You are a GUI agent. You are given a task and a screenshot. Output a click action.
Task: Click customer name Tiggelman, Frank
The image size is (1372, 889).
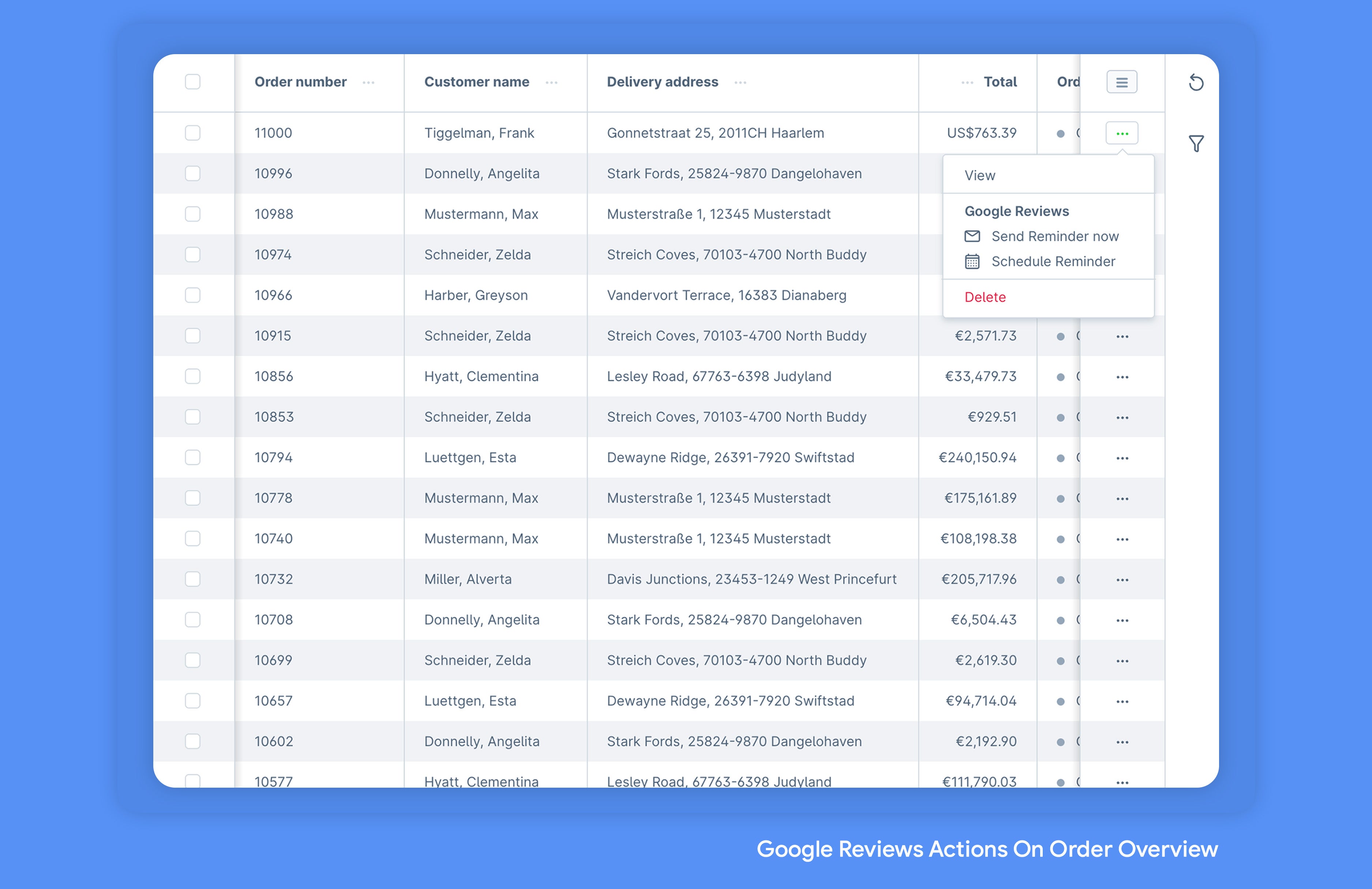(479, 133)
